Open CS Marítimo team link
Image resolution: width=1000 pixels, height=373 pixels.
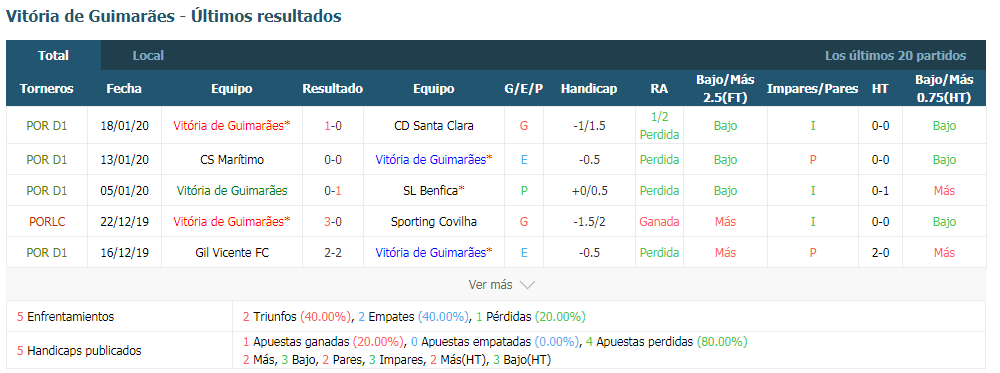point(232,159)
